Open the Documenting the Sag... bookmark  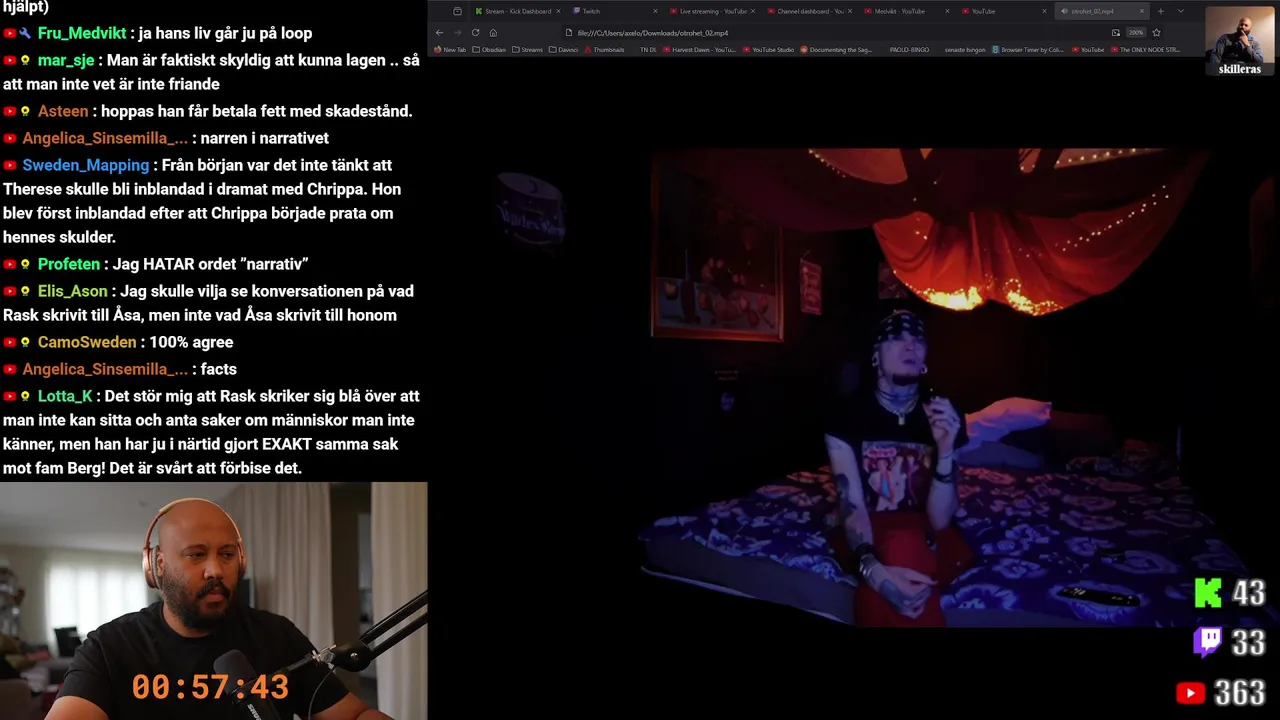836,49
